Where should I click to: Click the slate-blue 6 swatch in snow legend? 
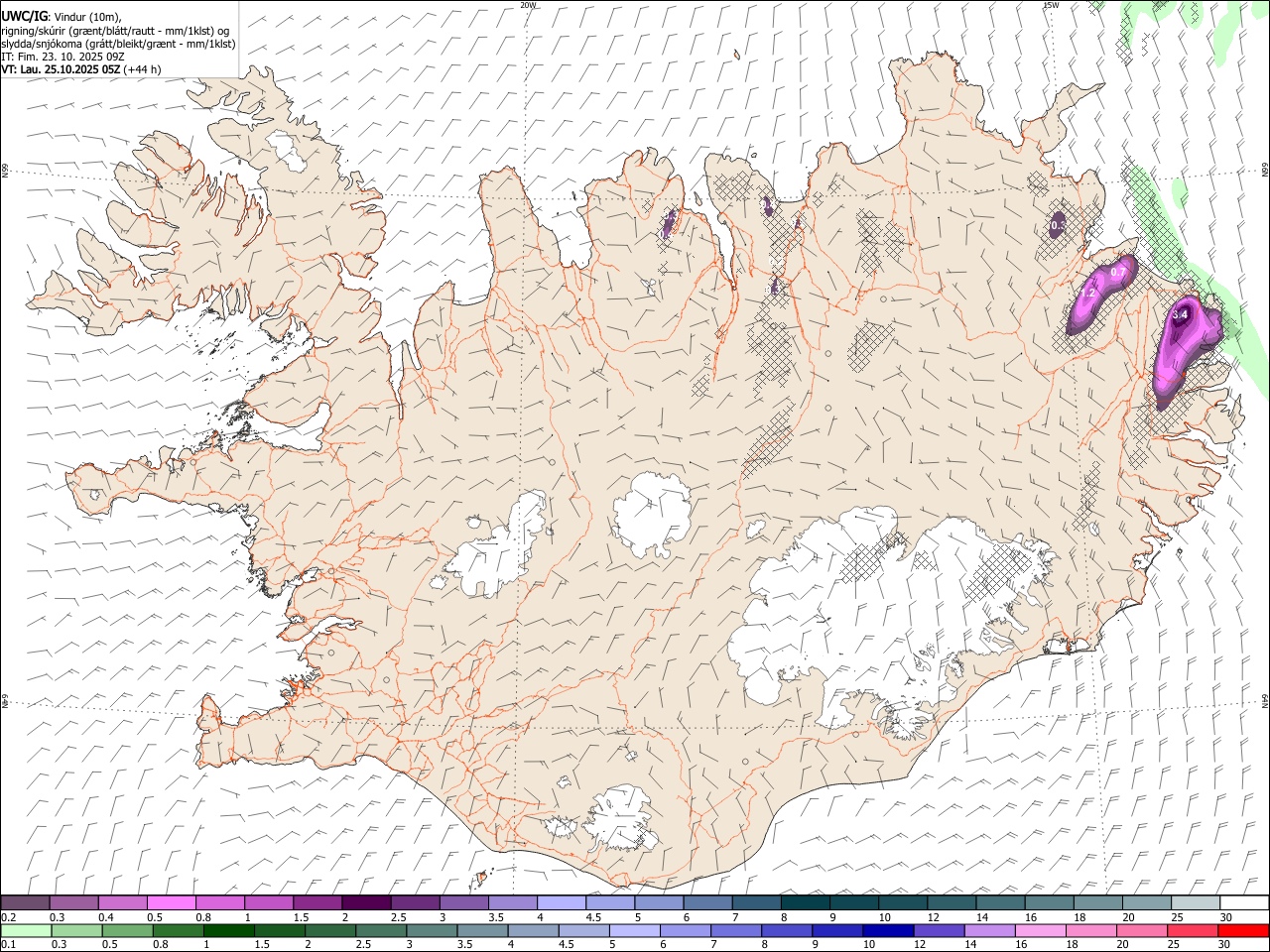(708, 903)
